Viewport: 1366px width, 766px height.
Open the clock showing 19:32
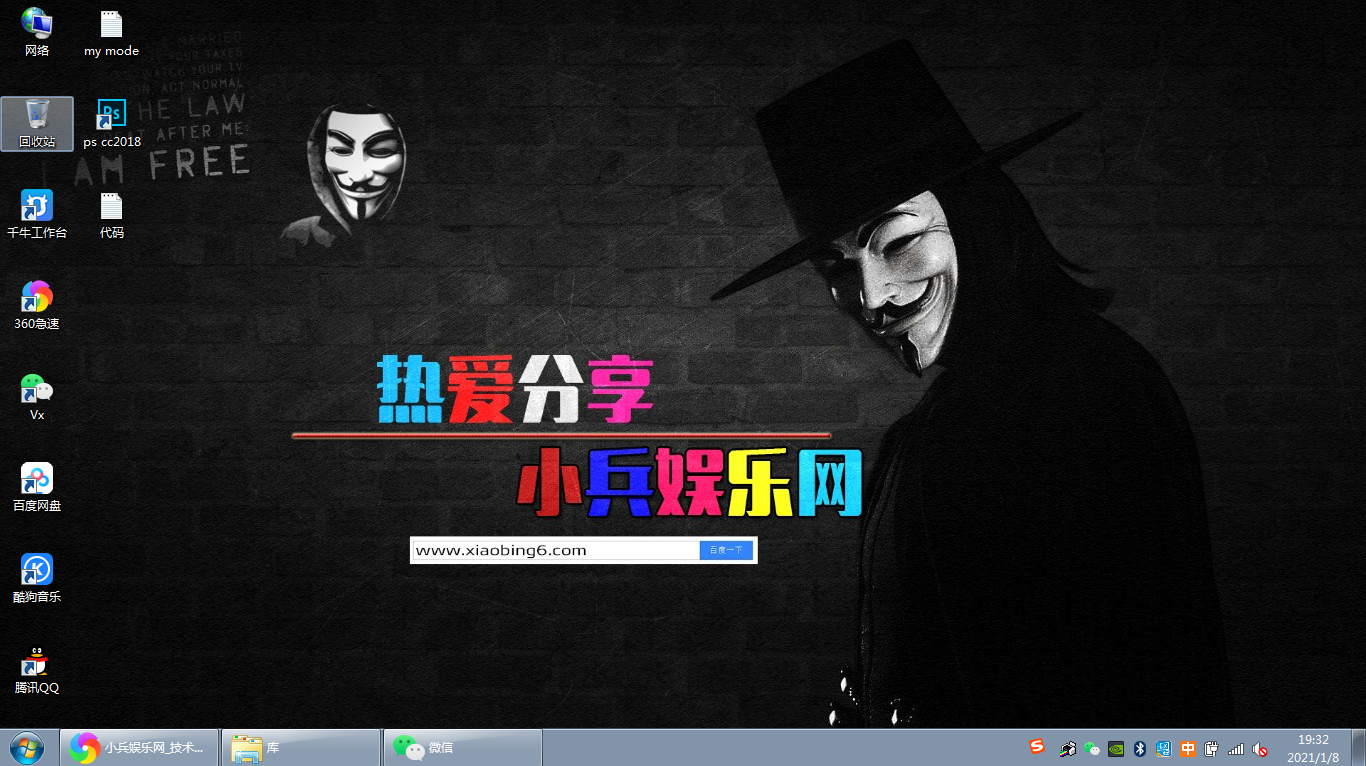(x=1313, y=748)
